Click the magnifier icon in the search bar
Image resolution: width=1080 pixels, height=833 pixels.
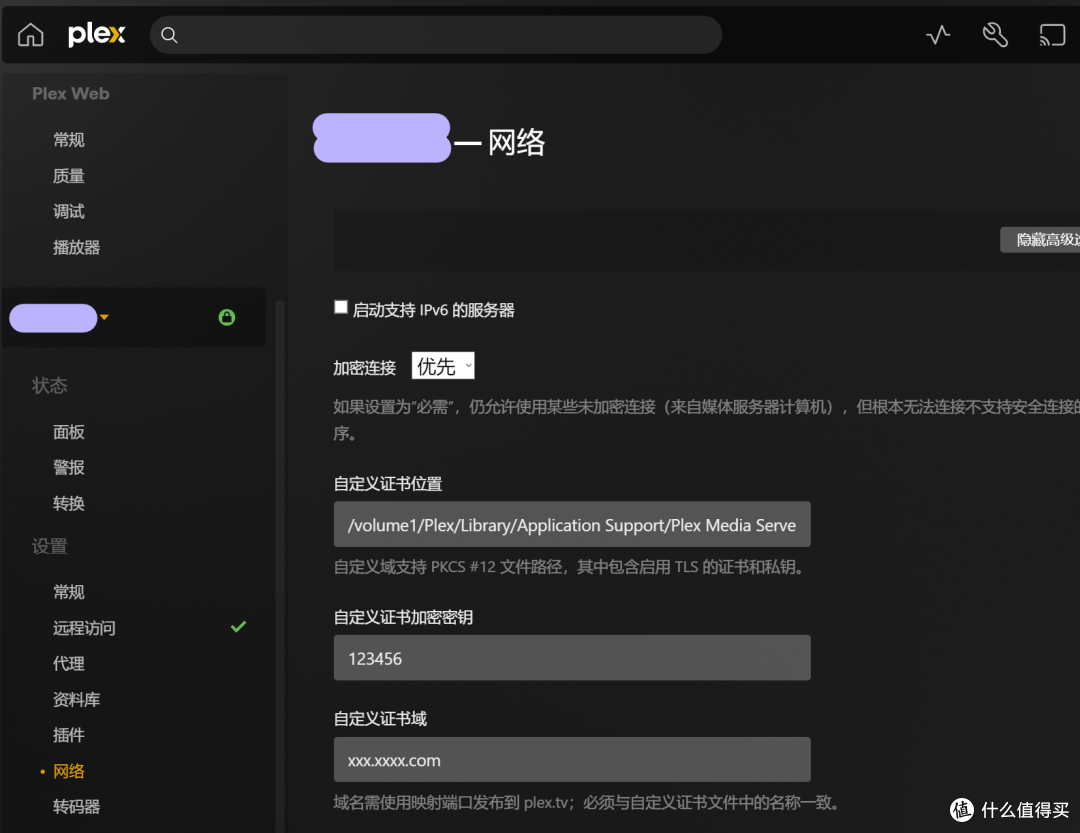click(168, 34)
